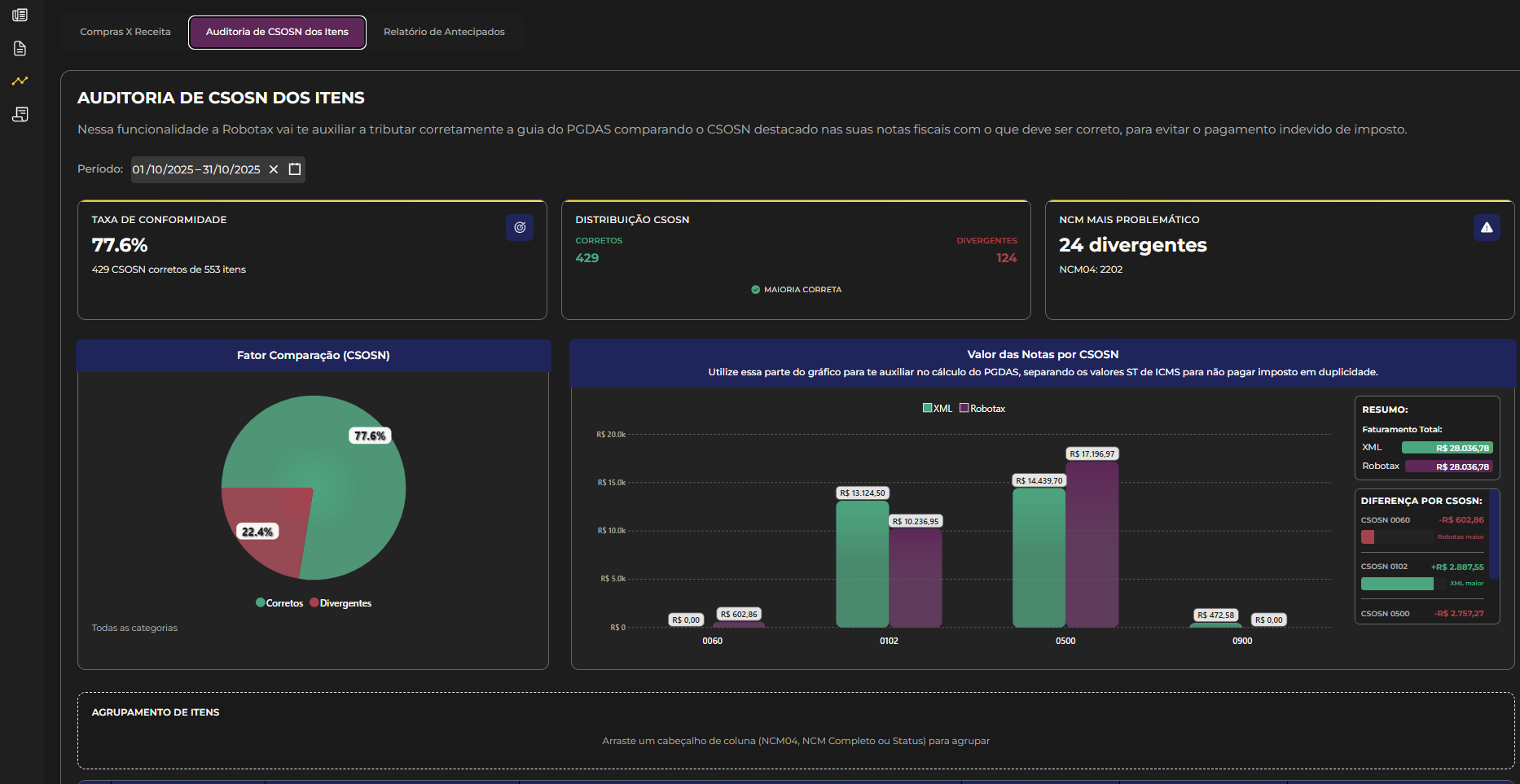Click target icon on Taxa de Conformidade card
The image size is (1520, 784).
coord(520,228)
